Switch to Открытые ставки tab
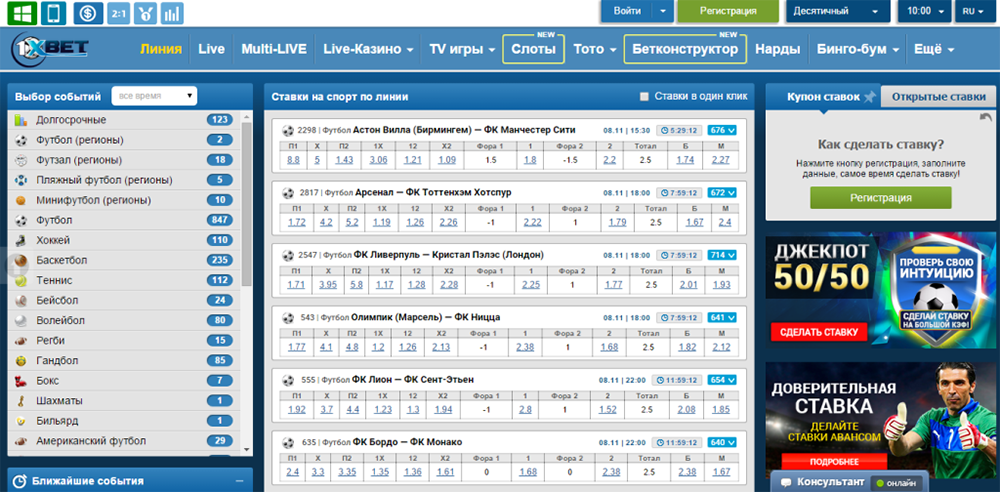1000x492 pixels. [x=938, y=97]
